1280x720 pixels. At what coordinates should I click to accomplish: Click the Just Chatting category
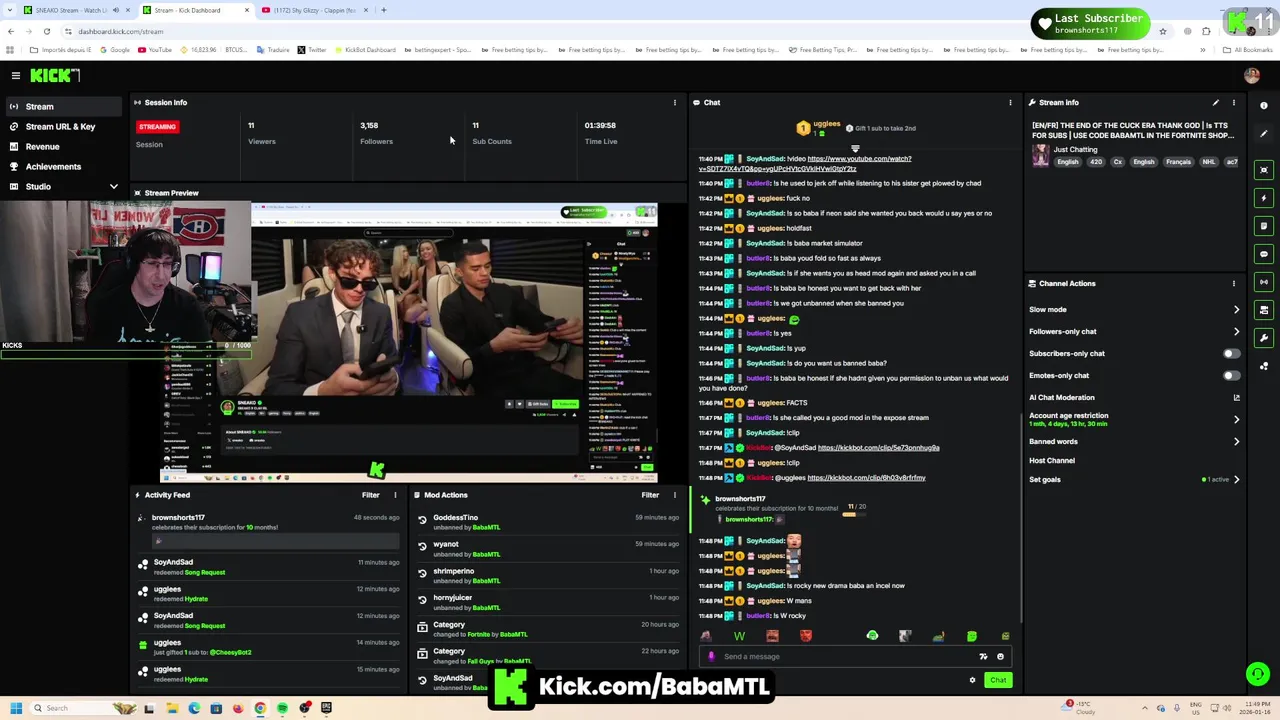1075,150
